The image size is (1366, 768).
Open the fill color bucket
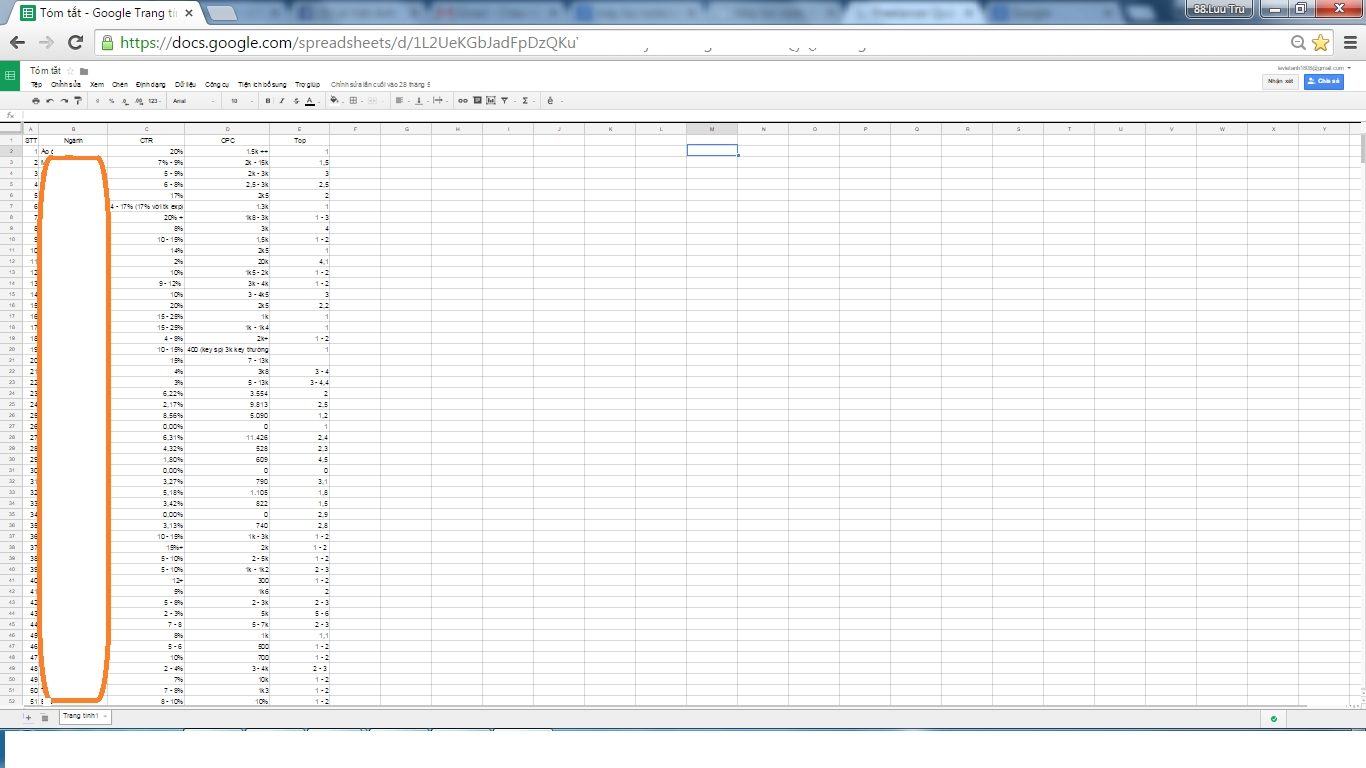[x=335, y=101]
